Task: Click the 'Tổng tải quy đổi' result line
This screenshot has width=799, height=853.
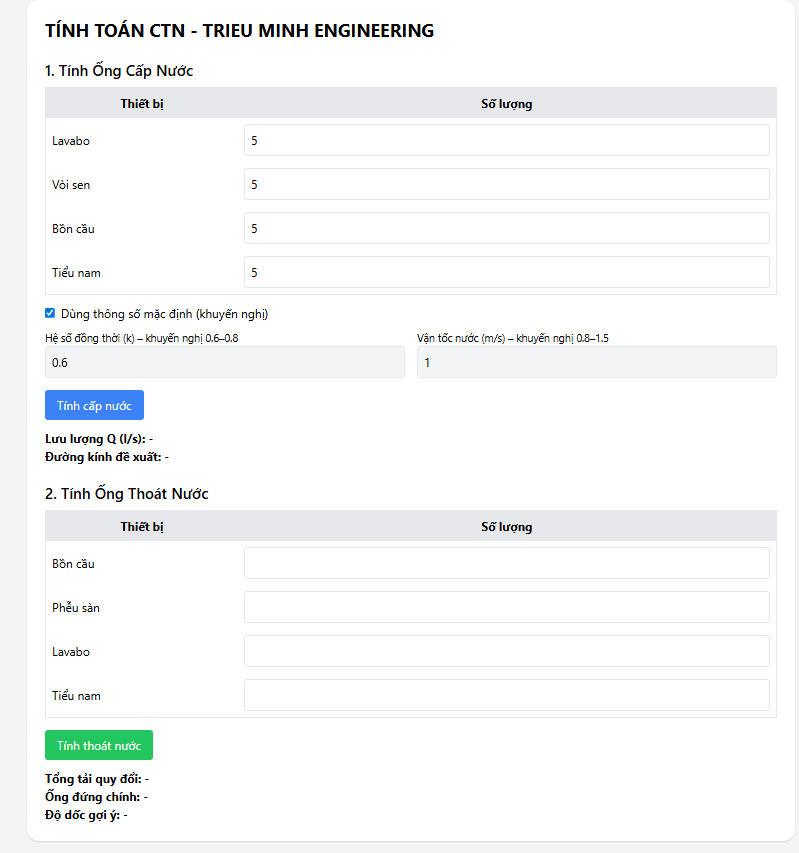Action: tap(97, 779)
